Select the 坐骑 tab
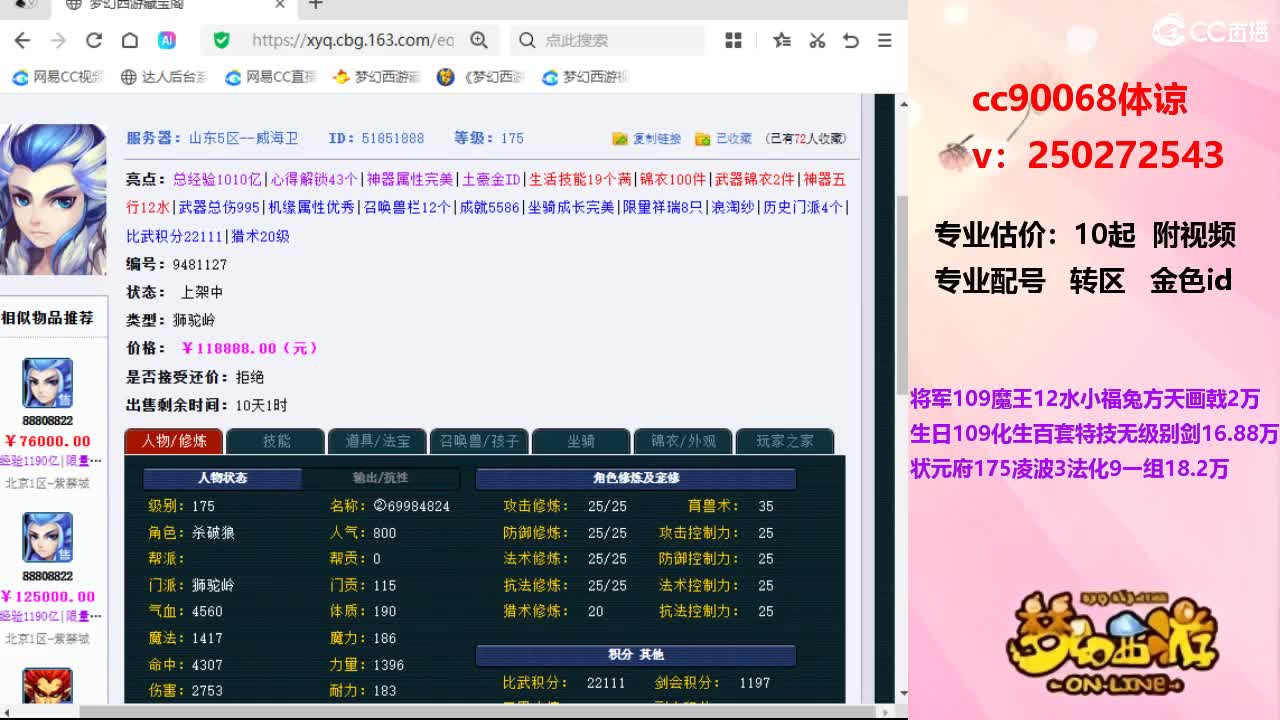The height and width of the screenshot is (720, 1280). coord(581,441)
